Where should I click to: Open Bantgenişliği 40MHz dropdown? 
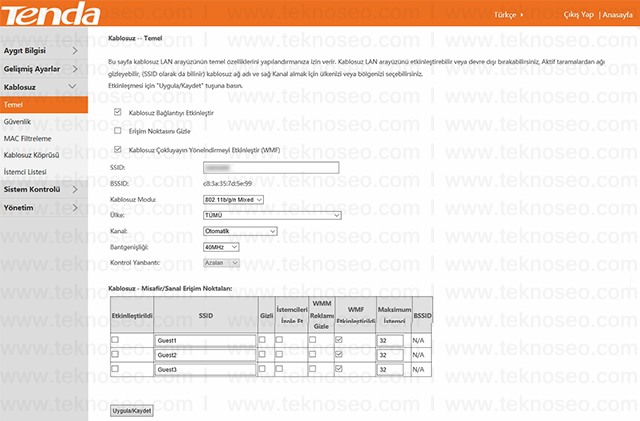click(x=221, y=247)
